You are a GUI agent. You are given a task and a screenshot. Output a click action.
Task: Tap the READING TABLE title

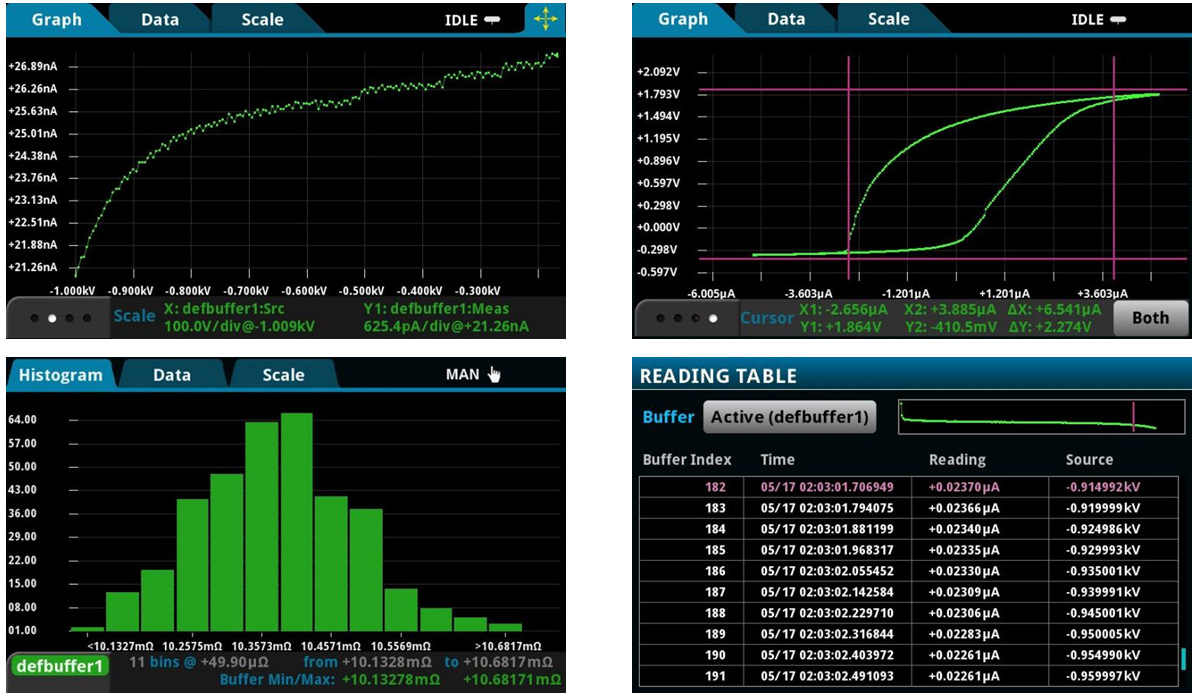click(718, 376)
